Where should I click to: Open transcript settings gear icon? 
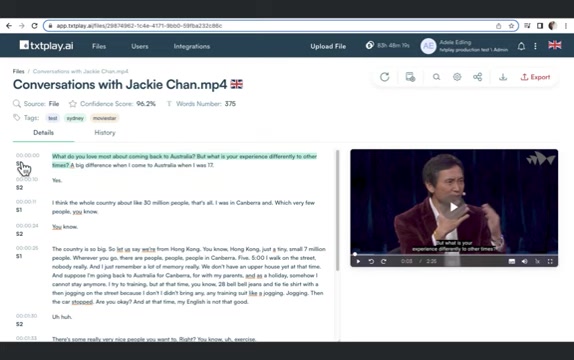(457, 77)
